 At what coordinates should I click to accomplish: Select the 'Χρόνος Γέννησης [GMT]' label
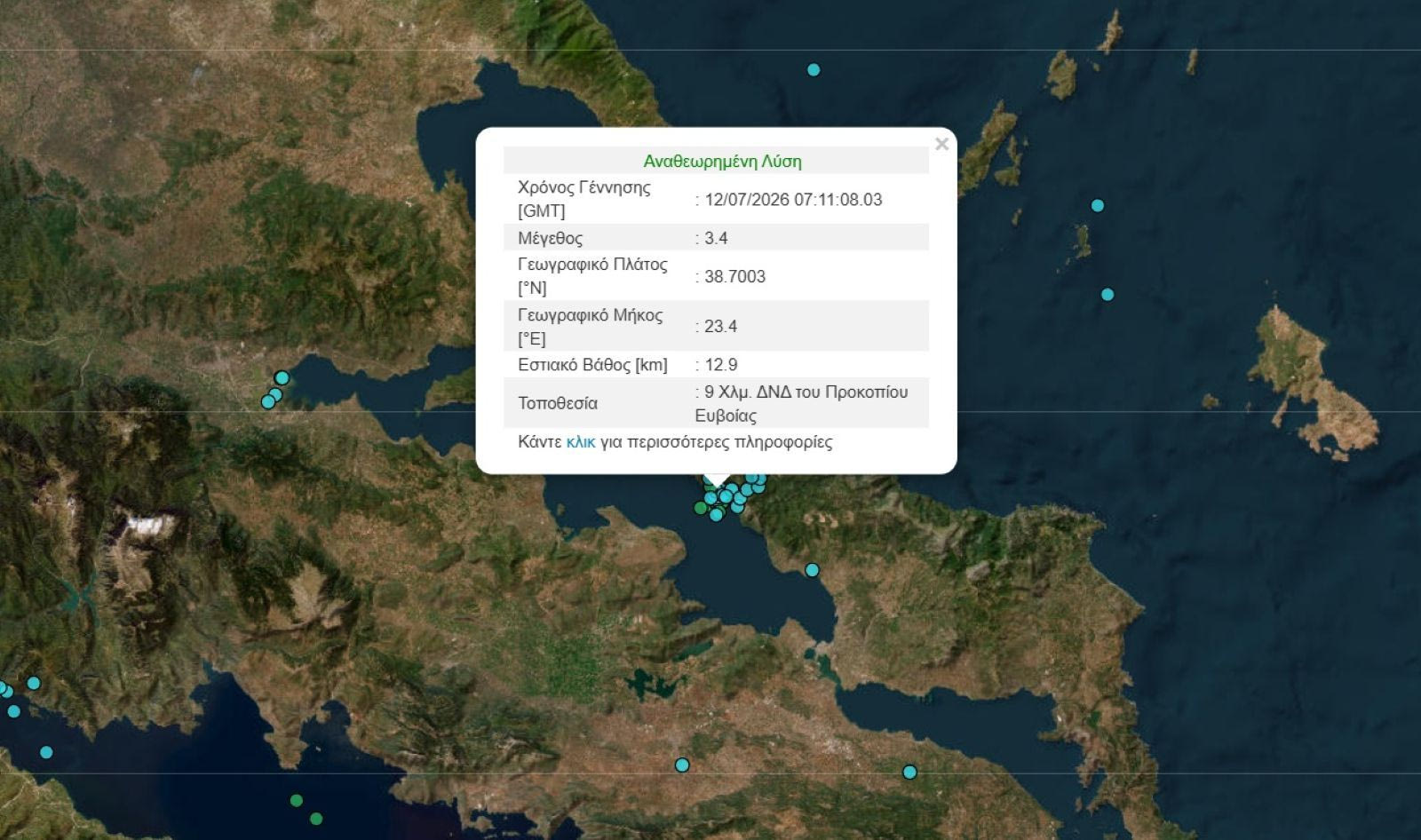click(583, 199)
